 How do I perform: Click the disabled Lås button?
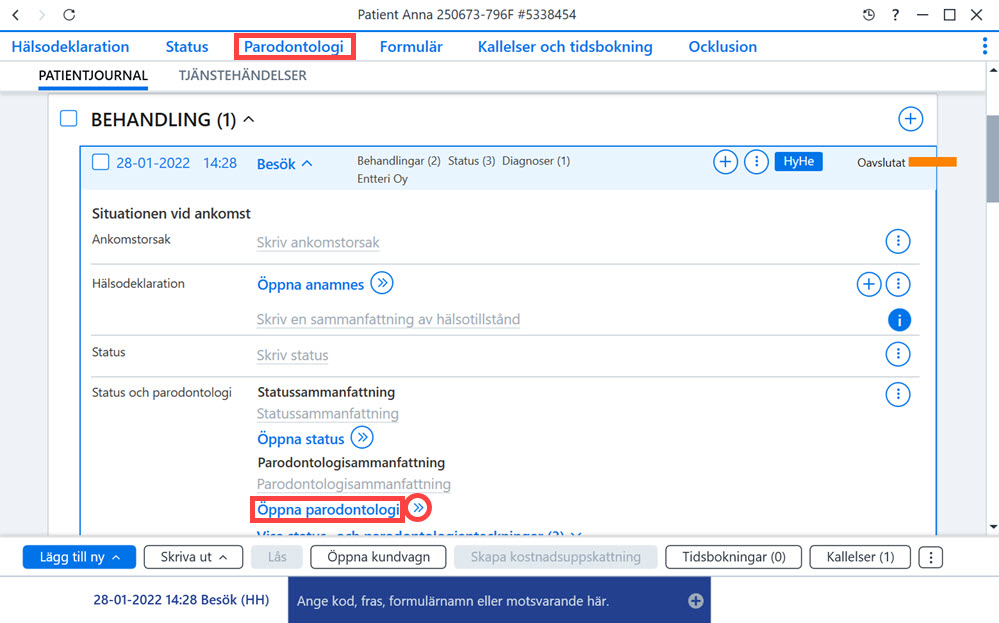[277, 557]
